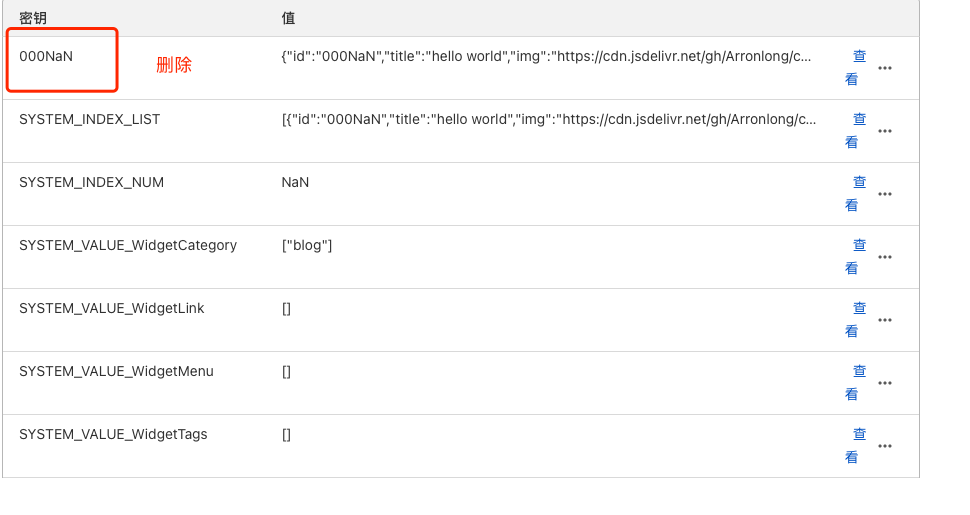Click 查看 for SYSTEM_VALUE_WidgetCategory
Viewport: 970px width, 515px height.
click(x=855, y=257)
